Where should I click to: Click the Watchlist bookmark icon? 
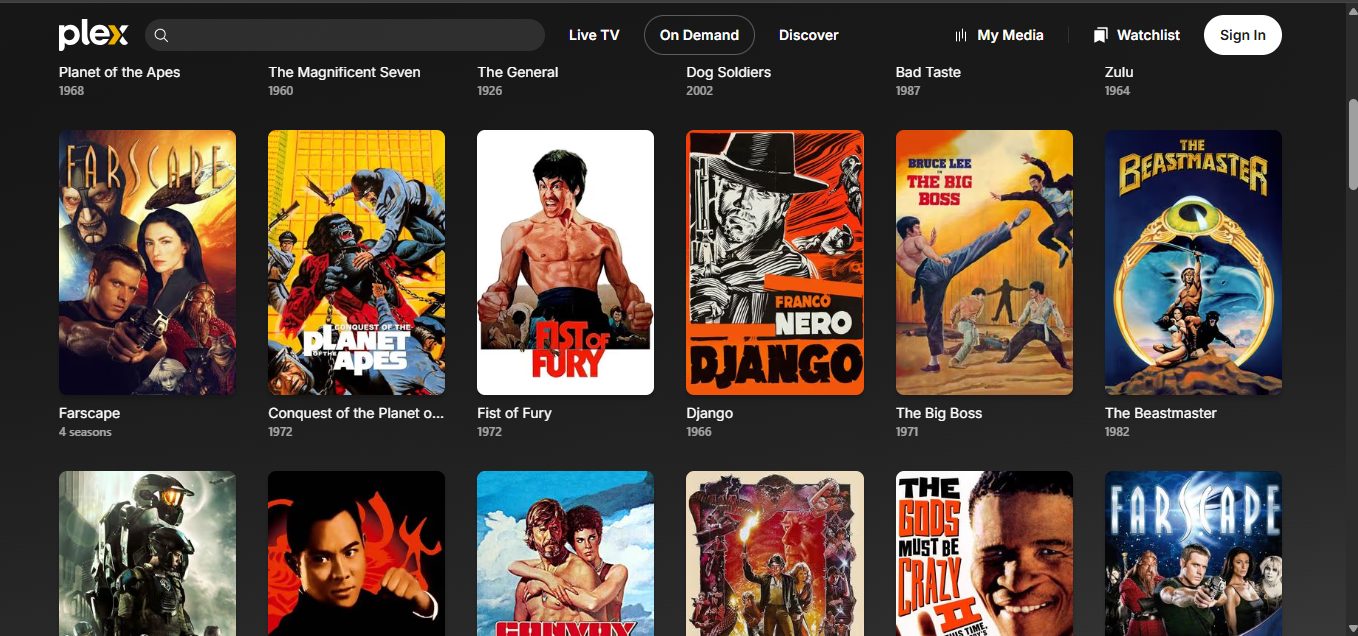click(x=1101, y=35)
